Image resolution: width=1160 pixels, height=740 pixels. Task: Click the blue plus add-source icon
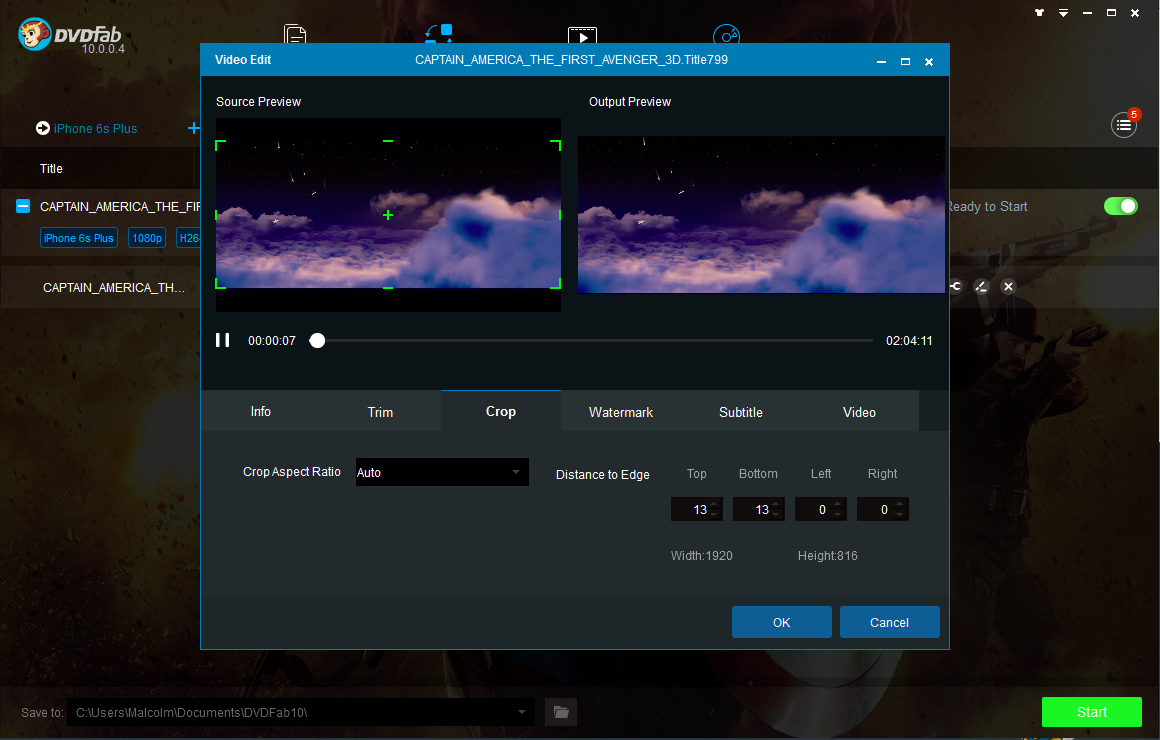click(194, 128)
